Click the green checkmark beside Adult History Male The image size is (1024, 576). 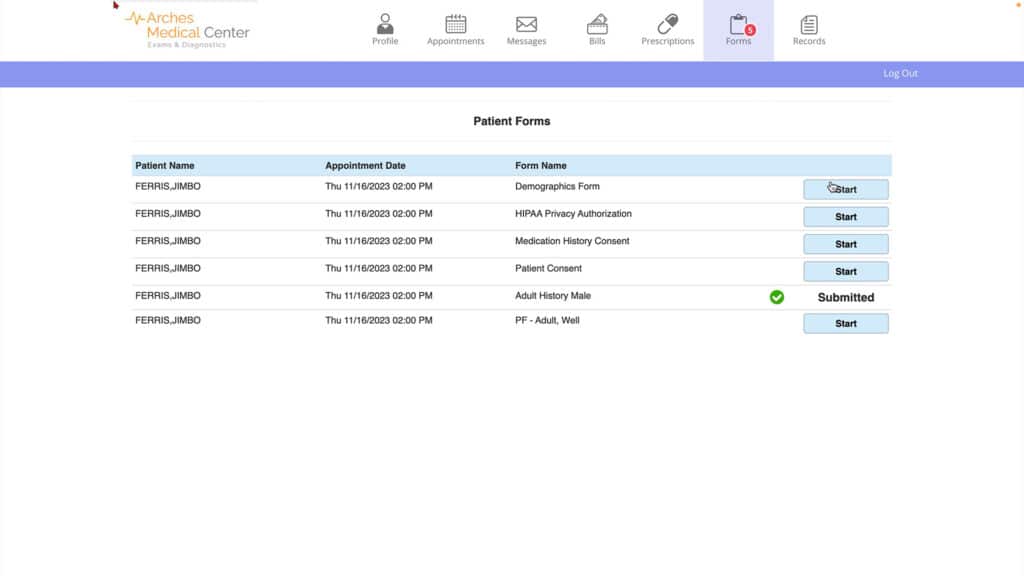778,296
